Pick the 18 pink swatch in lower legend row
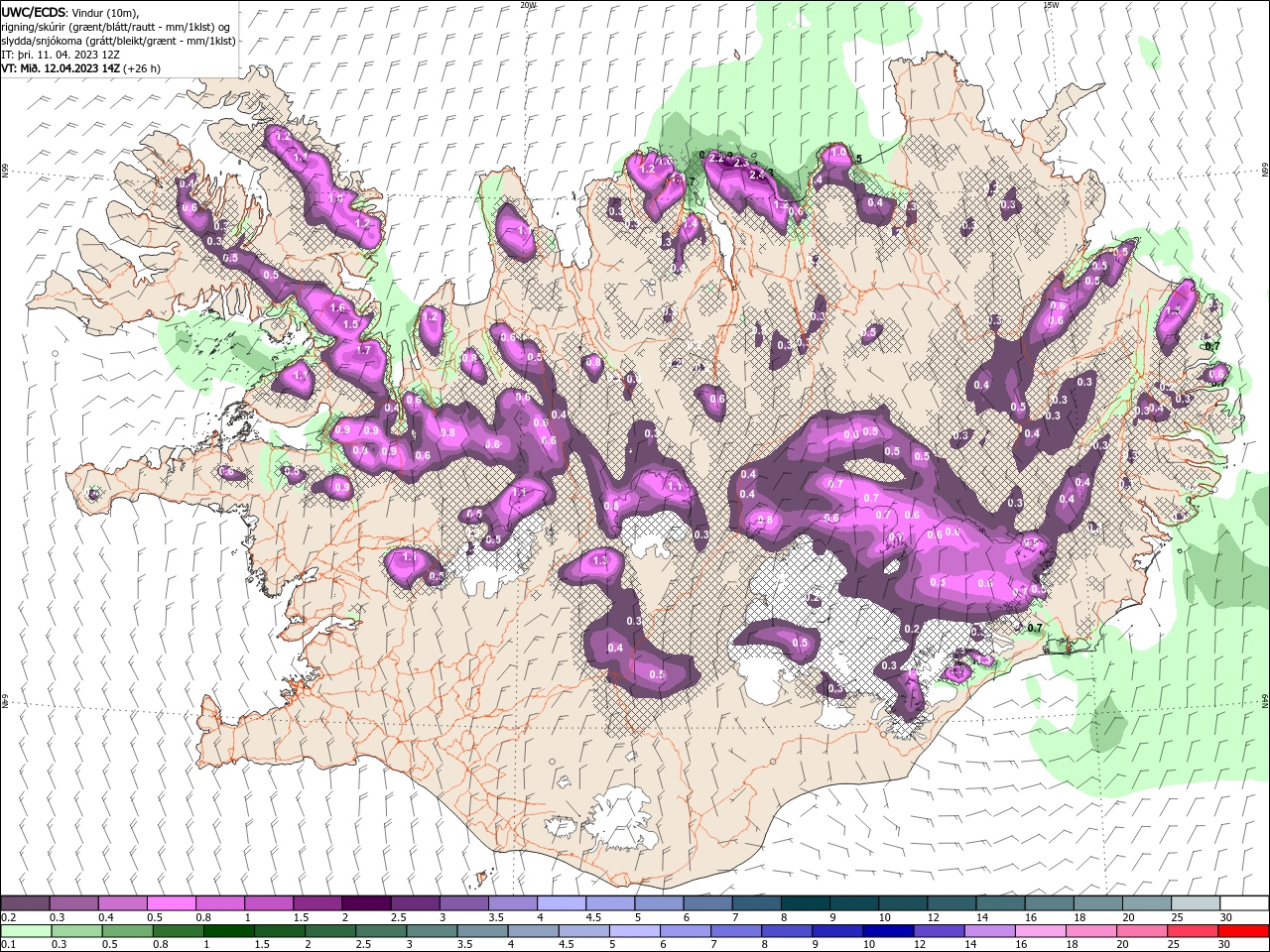Viewport: 1270px width, 952px height. [x=1092, y=931]
